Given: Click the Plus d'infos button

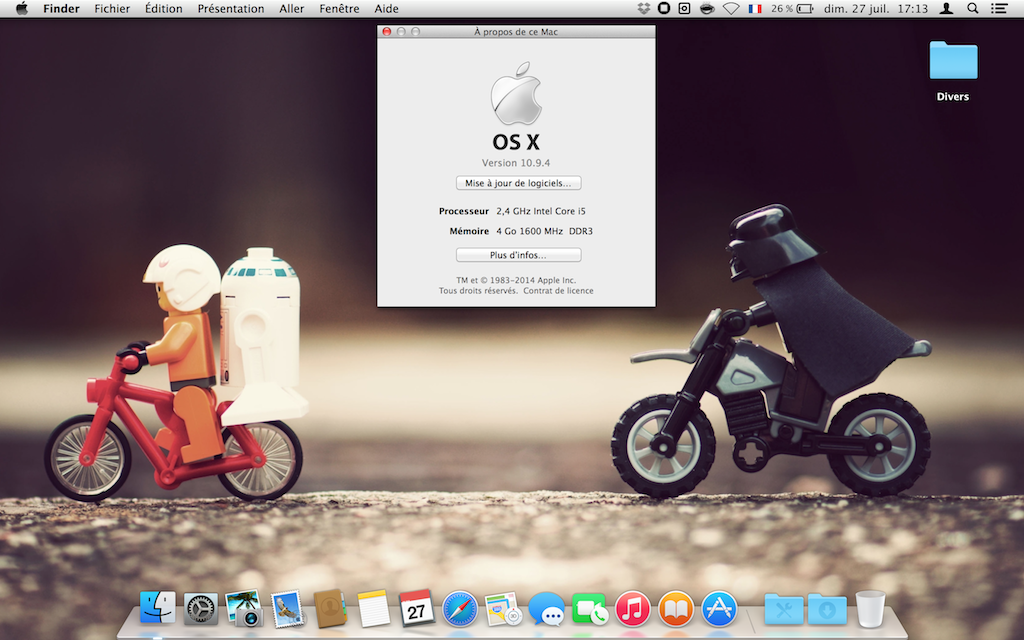Looking at the screenshot, I should click(x=519, y=255).
